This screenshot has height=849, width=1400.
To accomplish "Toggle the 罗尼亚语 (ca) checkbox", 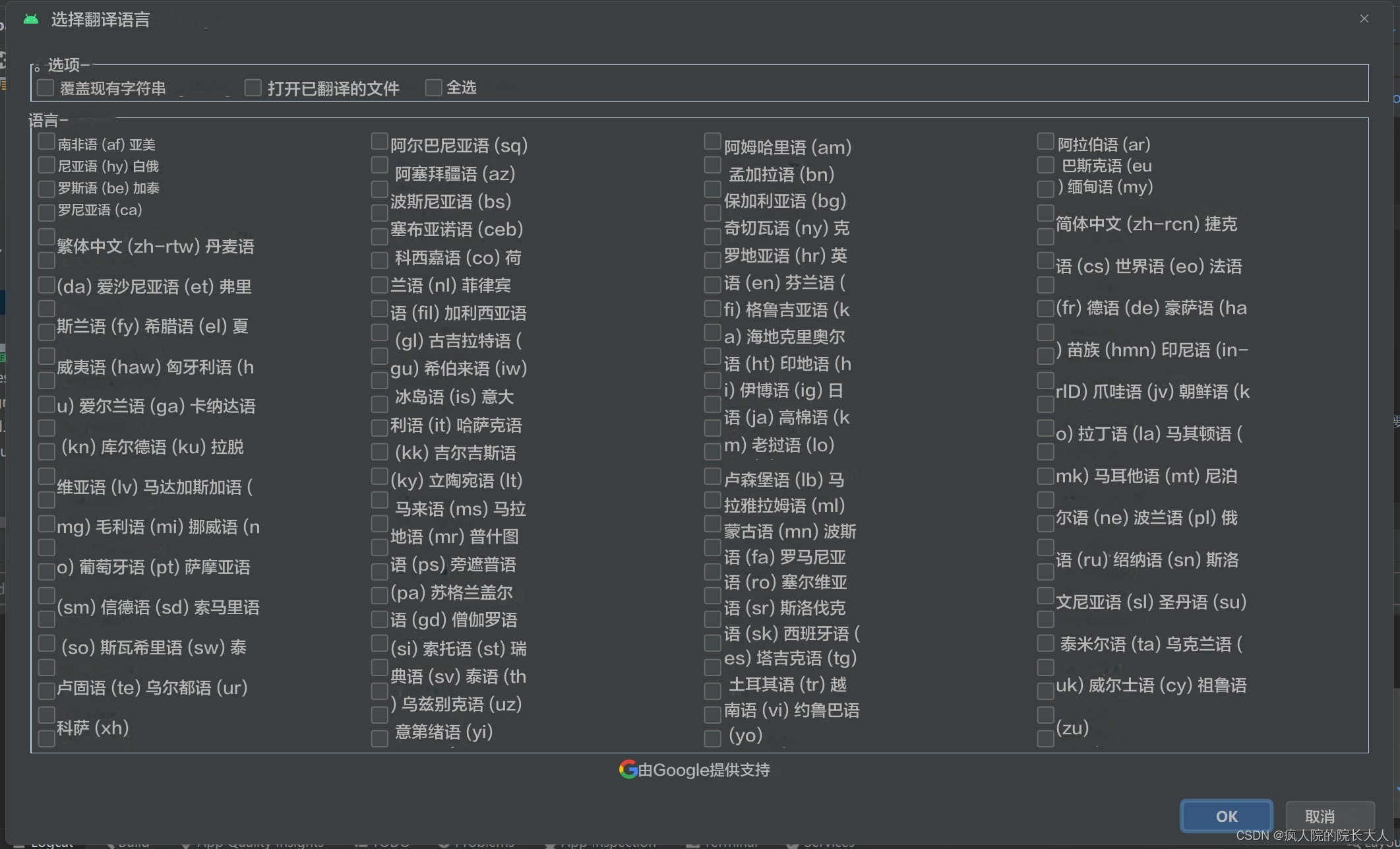I will coord(46,212).
